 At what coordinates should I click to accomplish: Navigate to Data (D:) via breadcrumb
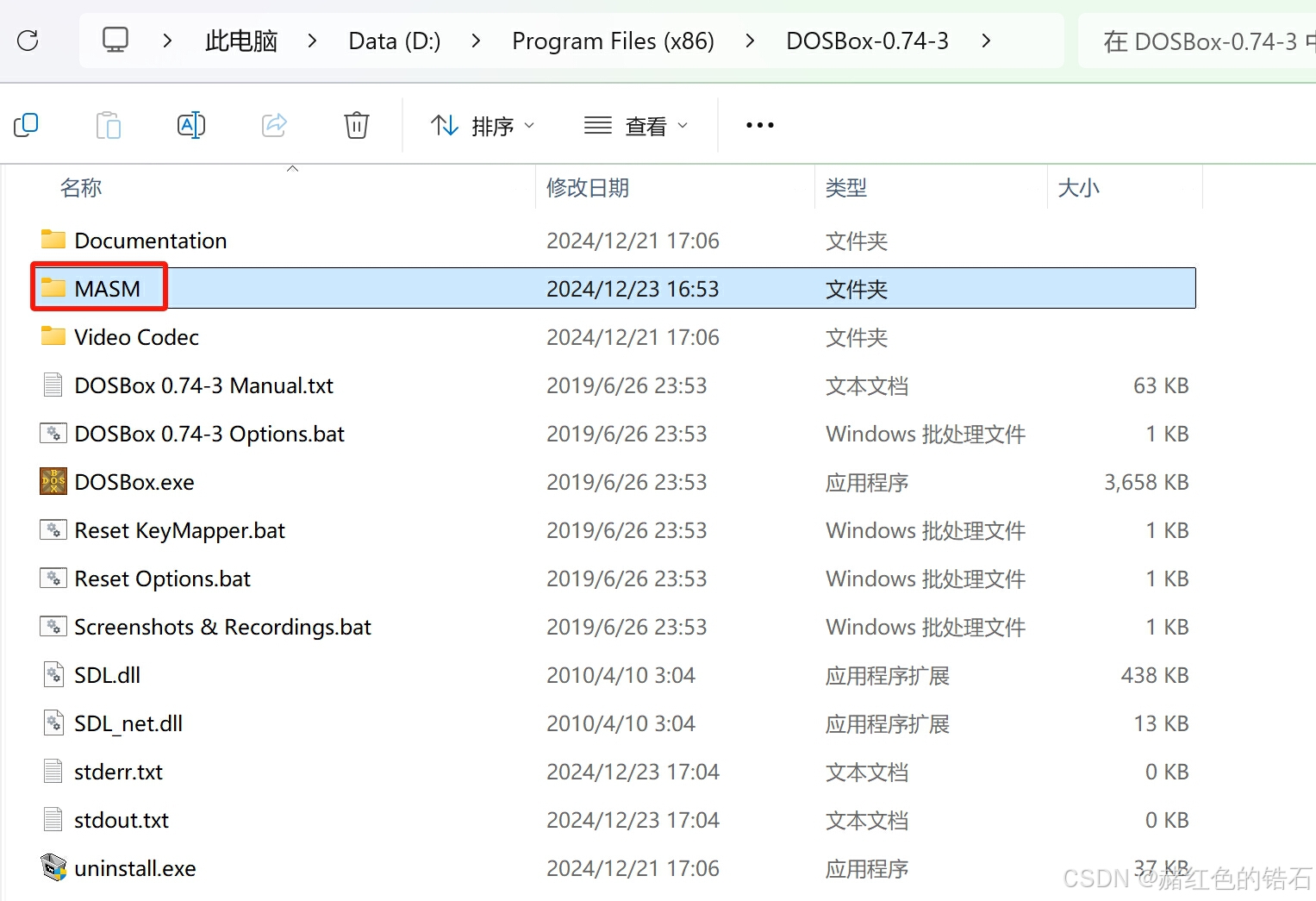click(x=394, y=40)
